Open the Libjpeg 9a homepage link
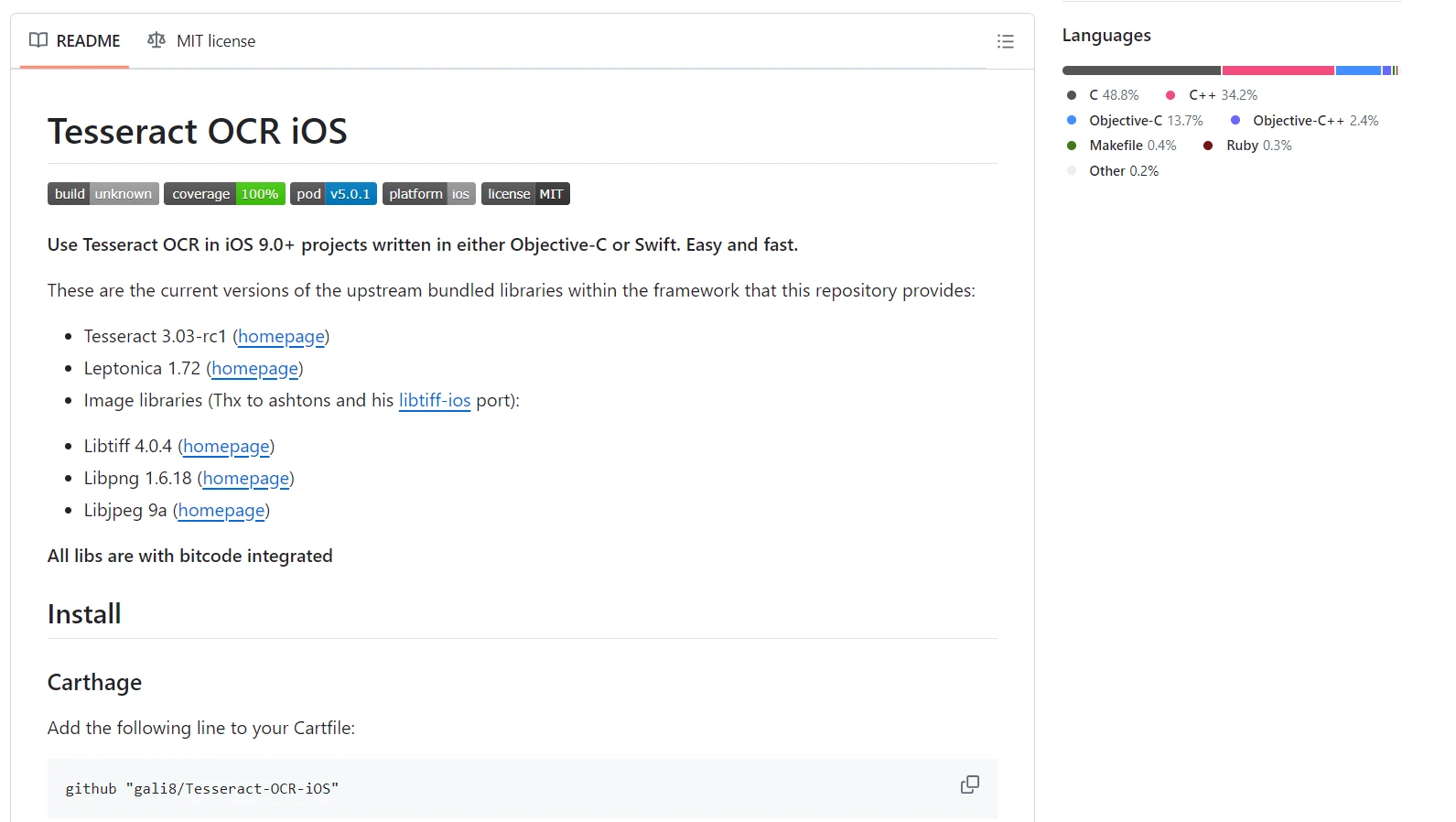1456x822 pixels. [221, 511]
